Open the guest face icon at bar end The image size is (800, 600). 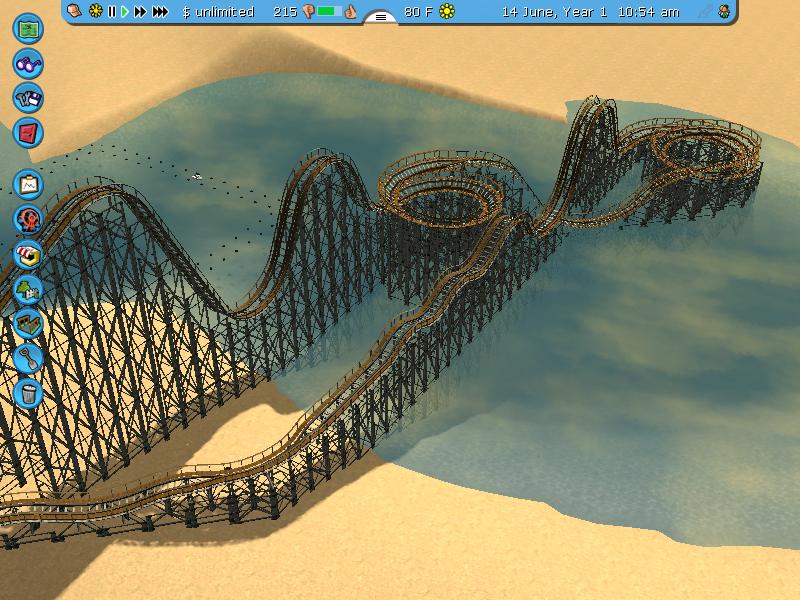[x=724, y=11]
